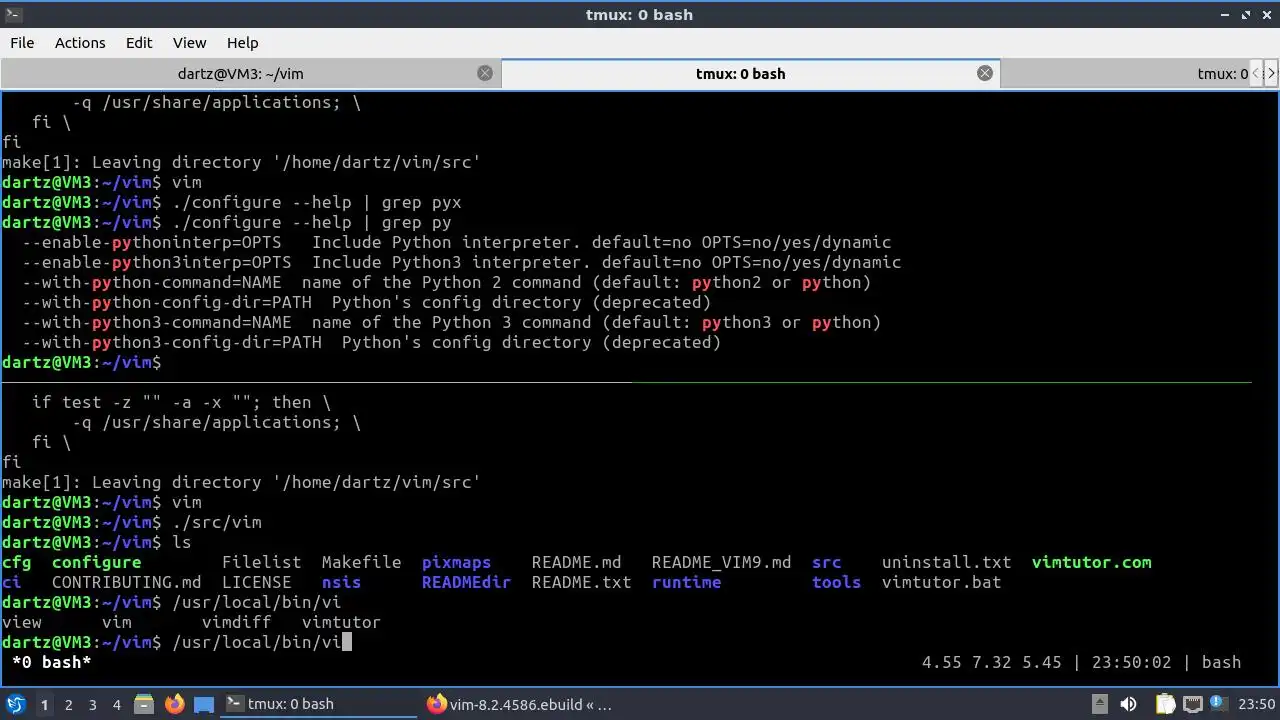Click the --with-python-command=NAME option text
The image size is (1280, 720).
(x=152, y=282)
